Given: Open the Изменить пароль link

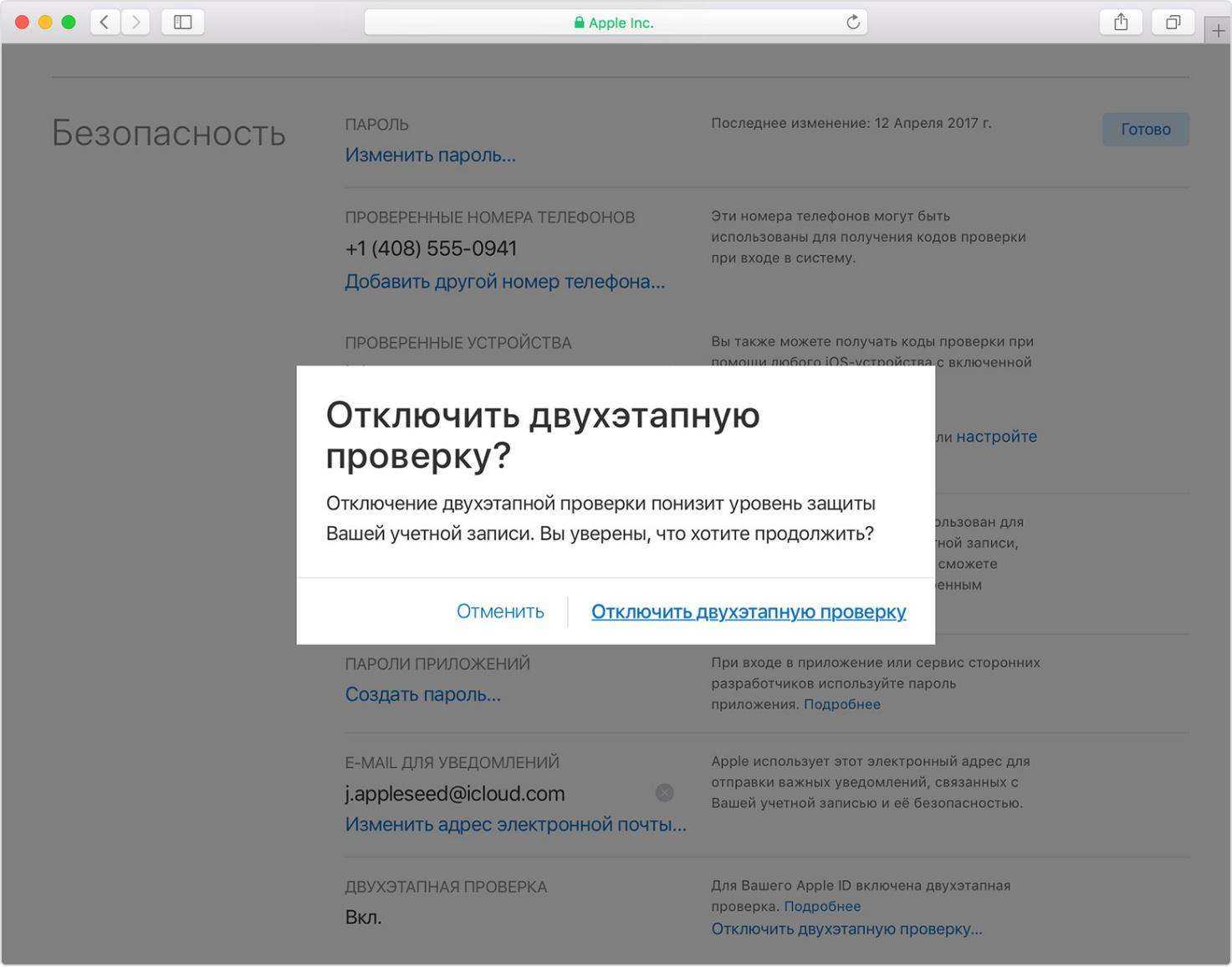Looking at the screenshot, I should click(x=430, y=156).
